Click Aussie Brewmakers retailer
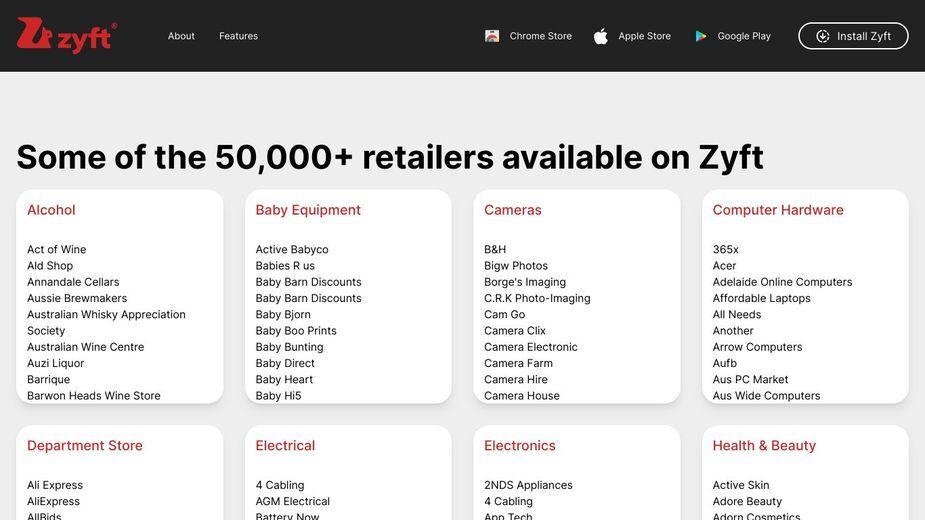925x520 pixels. [x=77, y=299]
